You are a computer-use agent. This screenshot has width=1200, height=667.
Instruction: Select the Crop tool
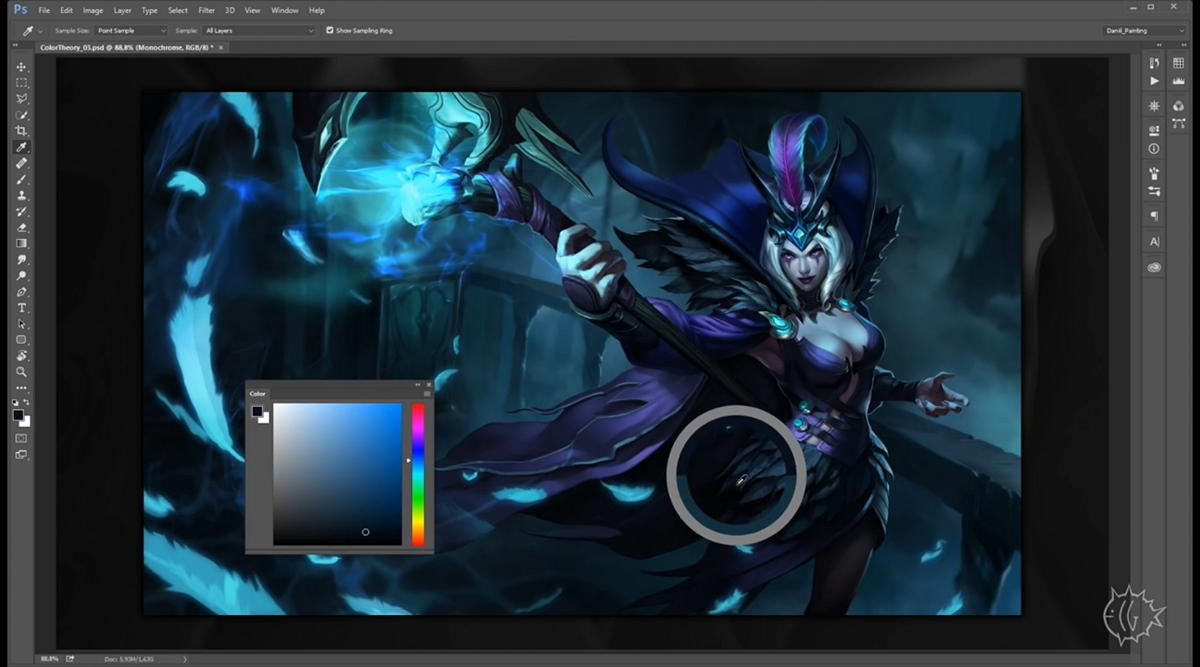21,131
